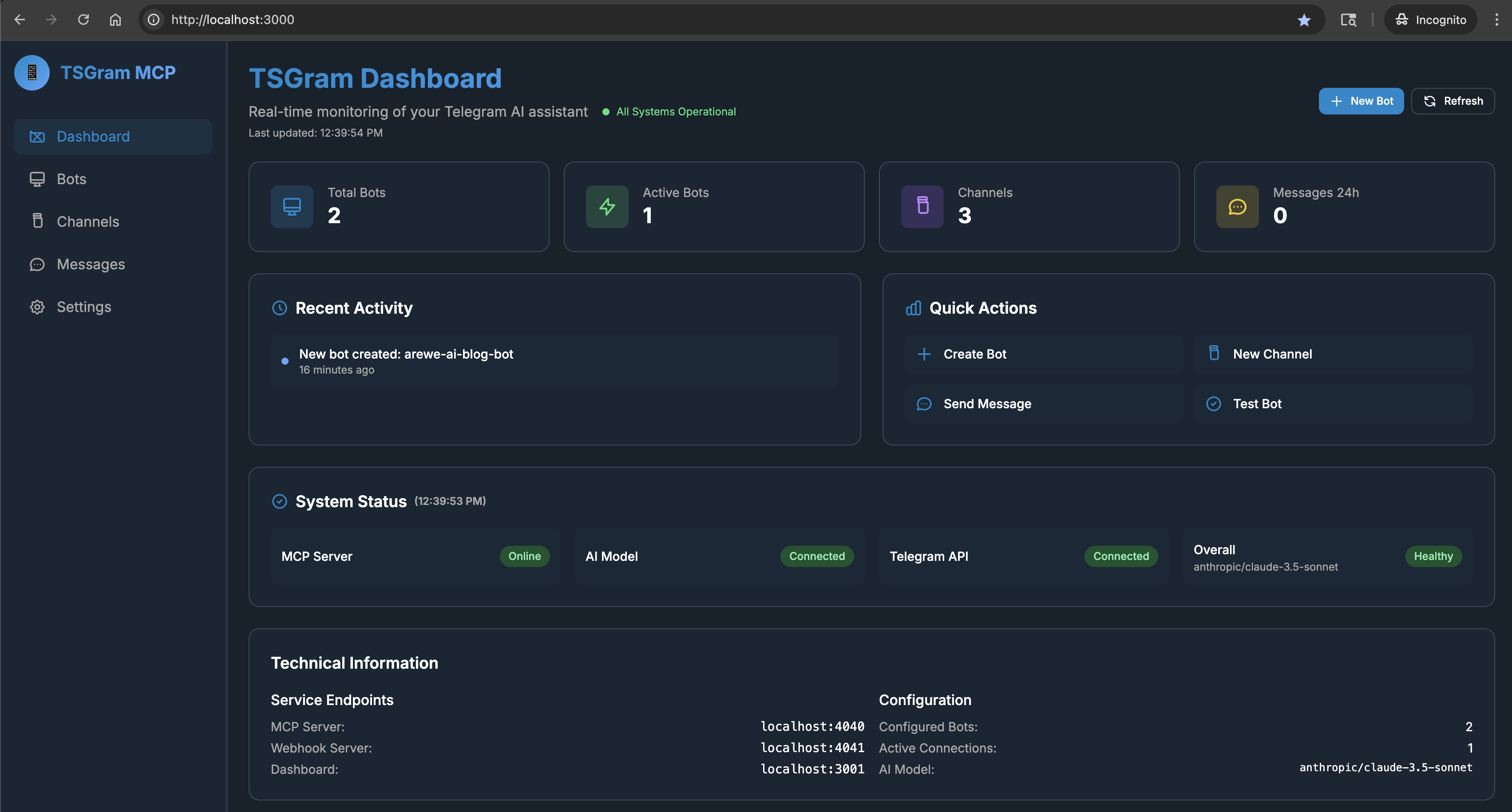This screenshot has height=812, width=1512.
Task: Click the TSGram MCP phone logo icon
Action: tap(32, 73)
